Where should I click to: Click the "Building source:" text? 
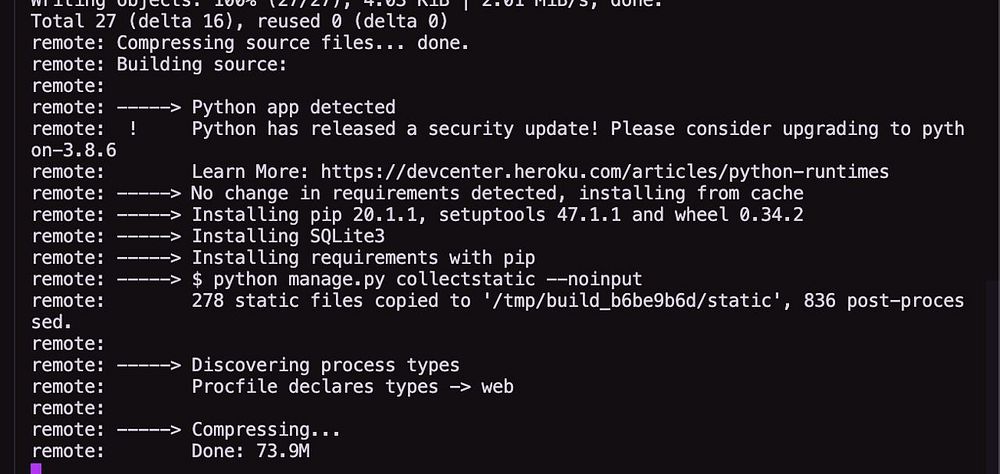[x=202, y=65]
